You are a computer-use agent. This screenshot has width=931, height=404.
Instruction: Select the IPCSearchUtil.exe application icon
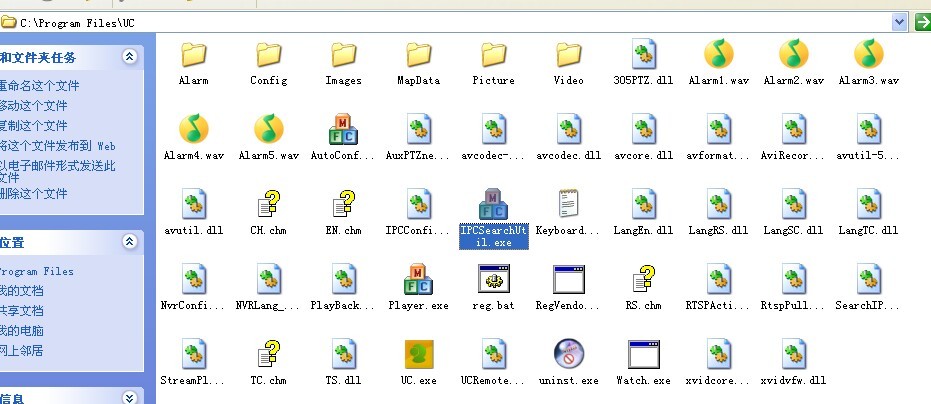pos(493,204)
